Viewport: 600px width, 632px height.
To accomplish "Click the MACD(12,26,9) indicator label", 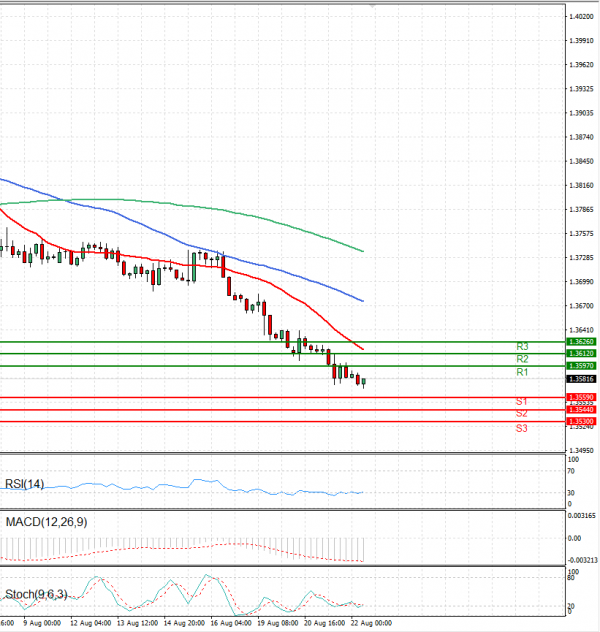I will tap(46, 522).
